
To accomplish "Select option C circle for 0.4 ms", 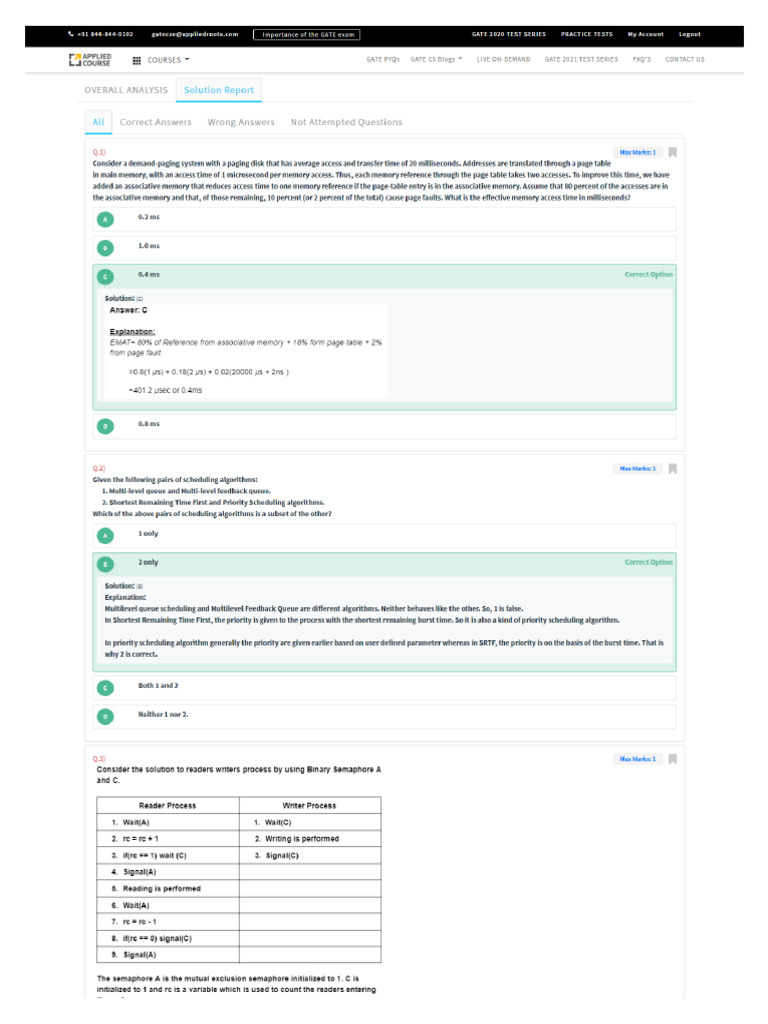I will coord(105,277).
